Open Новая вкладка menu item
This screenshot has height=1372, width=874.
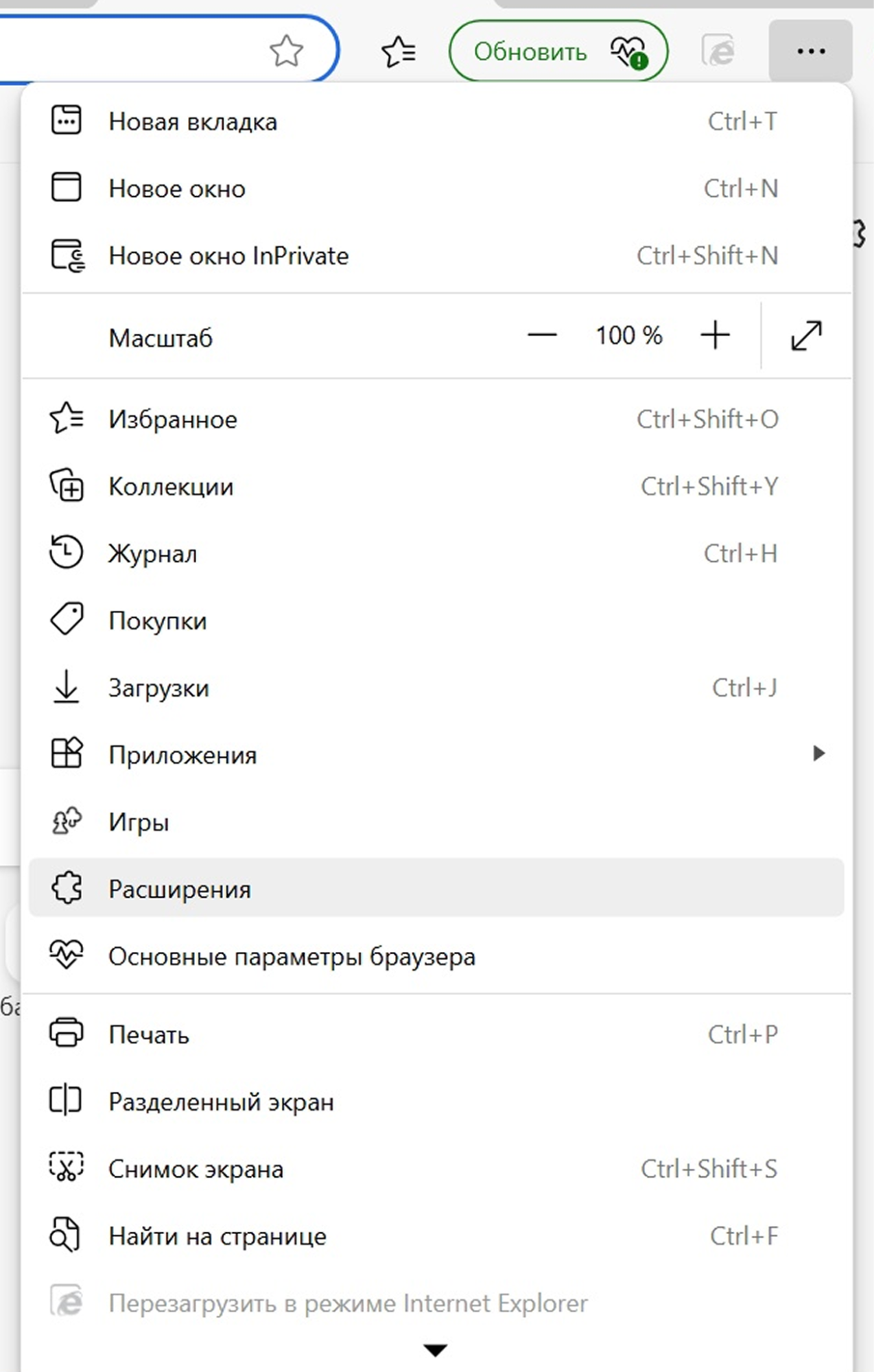point(193,121)
